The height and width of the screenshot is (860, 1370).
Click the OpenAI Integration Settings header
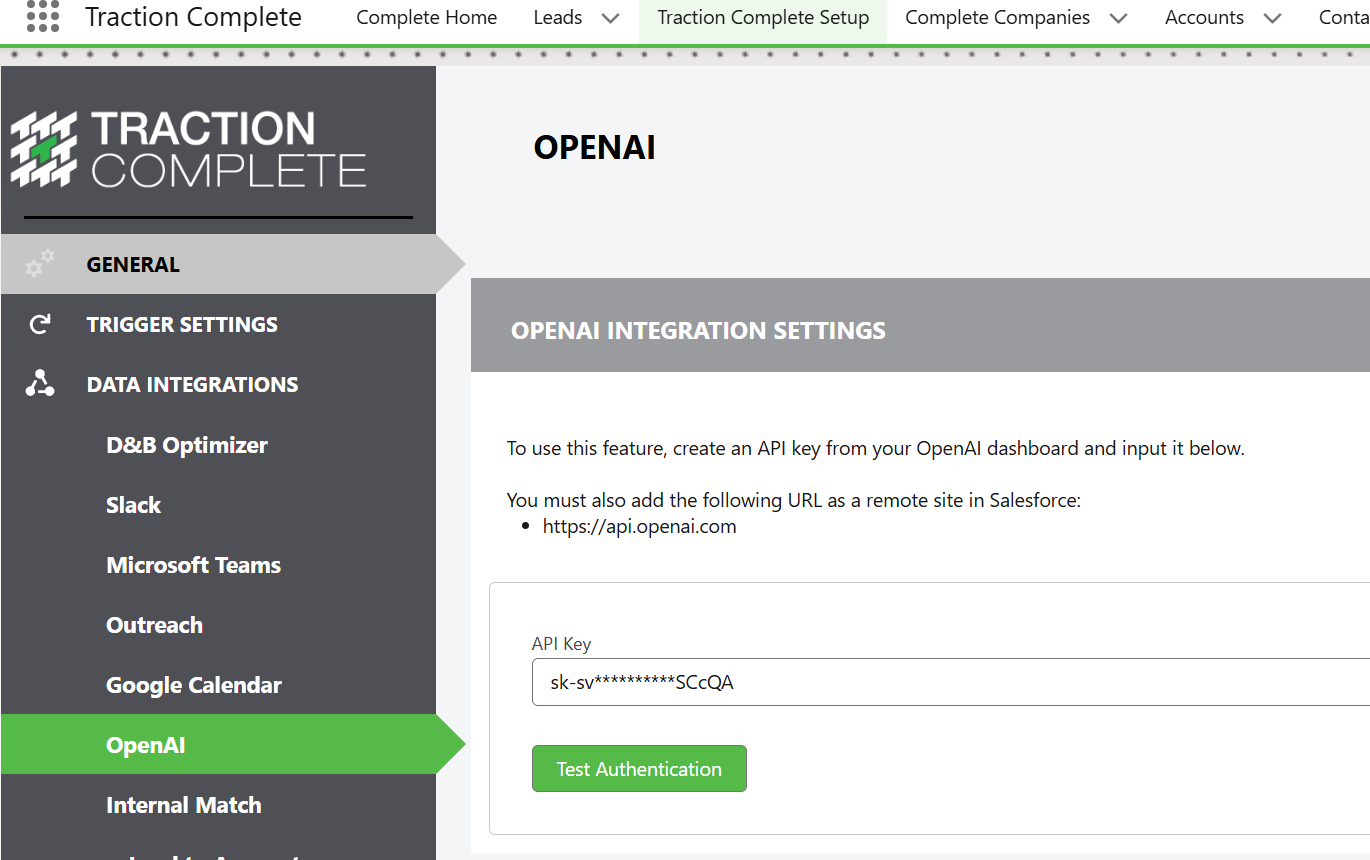click(x=698, y=330)
